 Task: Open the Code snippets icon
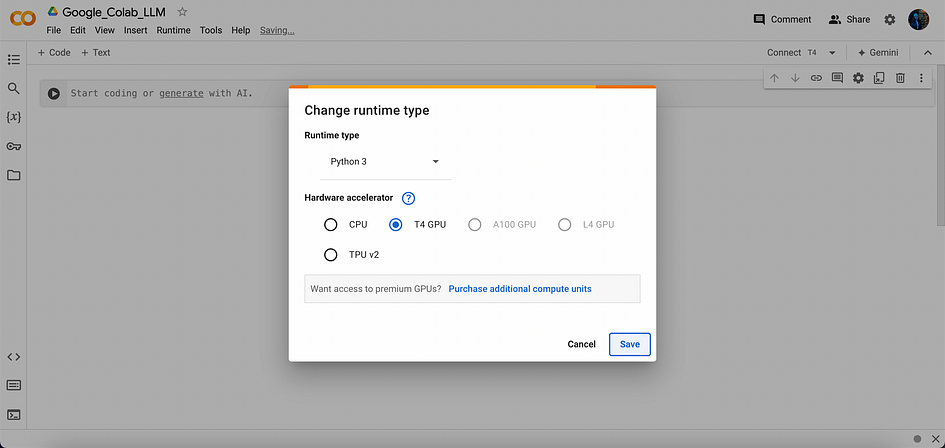click(13, 357)
